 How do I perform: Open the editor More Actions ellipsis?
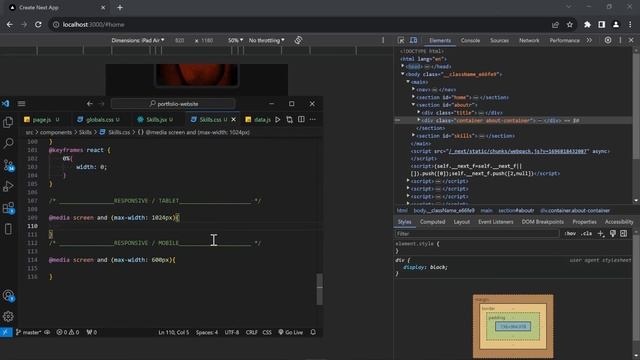point(313,120)
